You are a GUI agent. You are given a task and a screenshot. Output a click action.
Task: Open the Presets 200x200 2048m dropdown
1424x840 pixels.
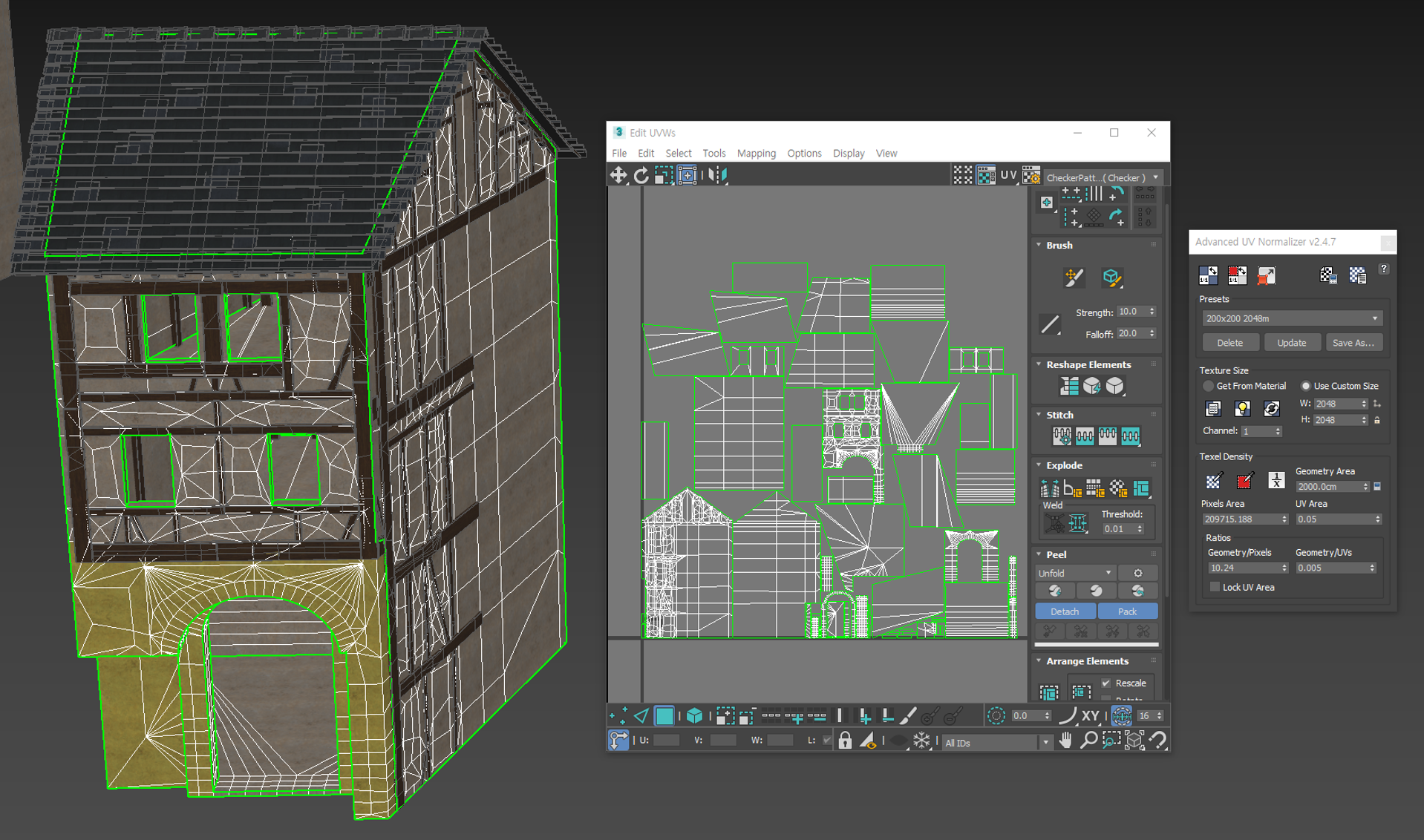pos(1291,318)
